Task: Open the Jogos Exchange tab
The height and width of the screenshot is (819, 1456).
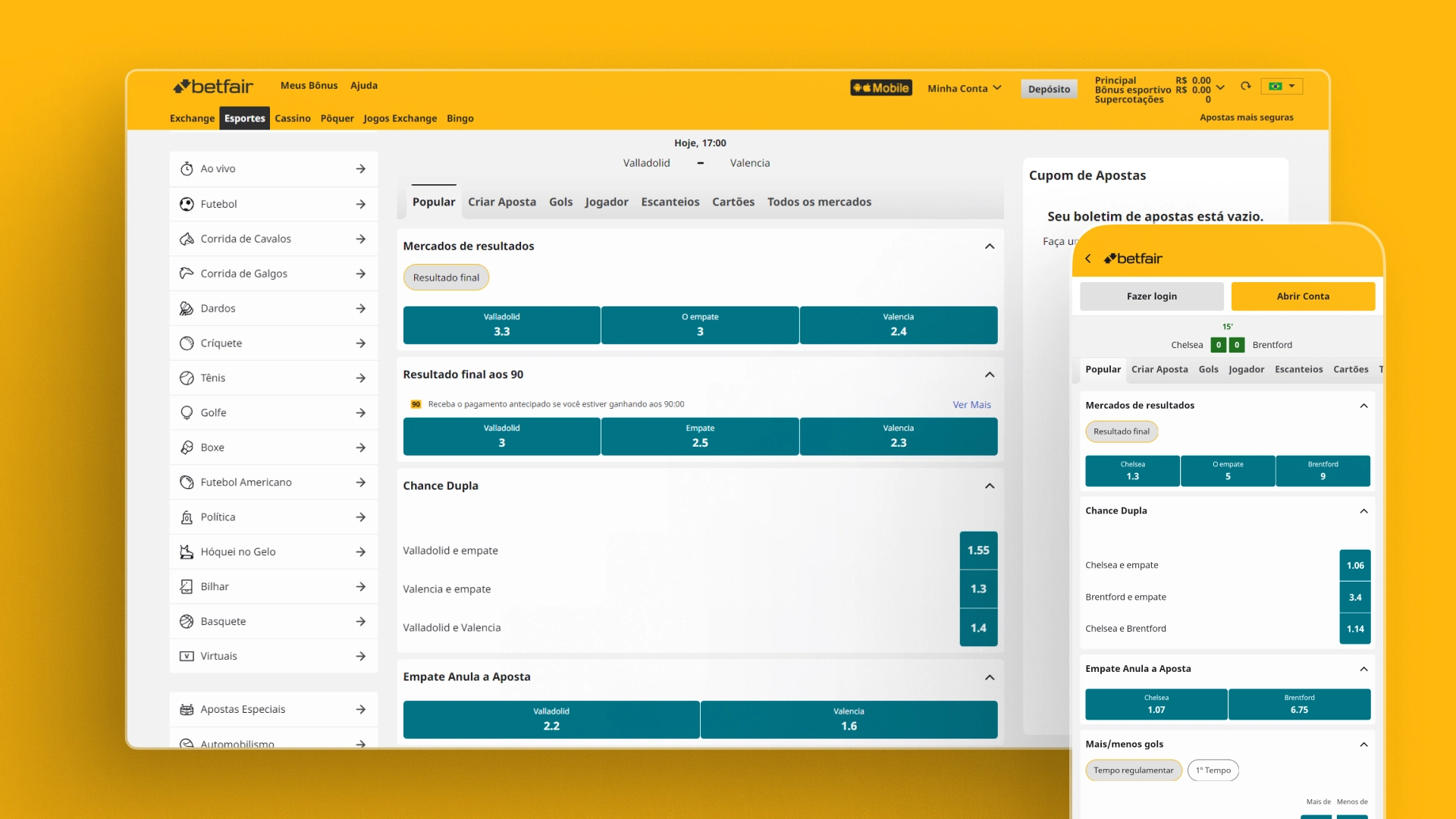Action: pos(400,118)
